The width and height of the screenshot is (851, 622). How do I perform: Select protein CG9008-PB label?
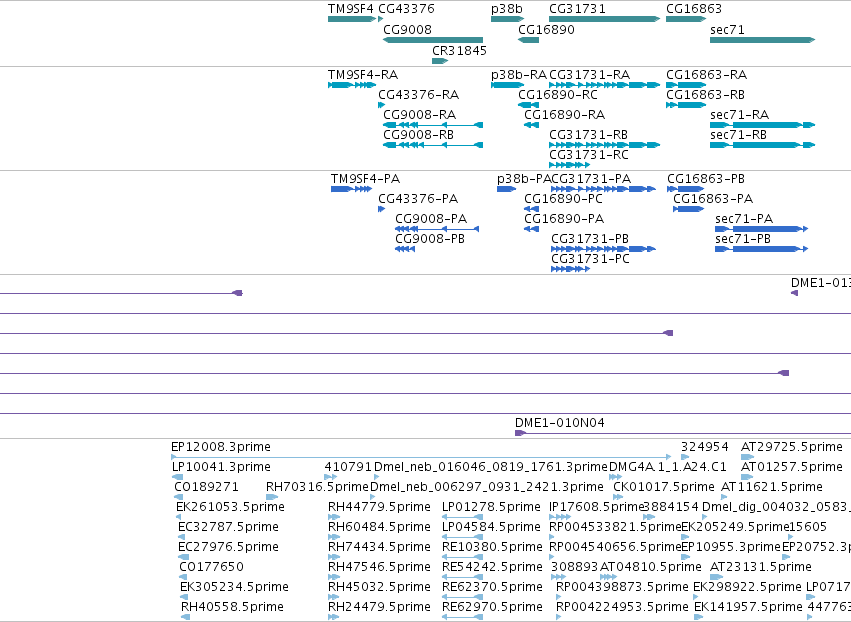[430, 239]
